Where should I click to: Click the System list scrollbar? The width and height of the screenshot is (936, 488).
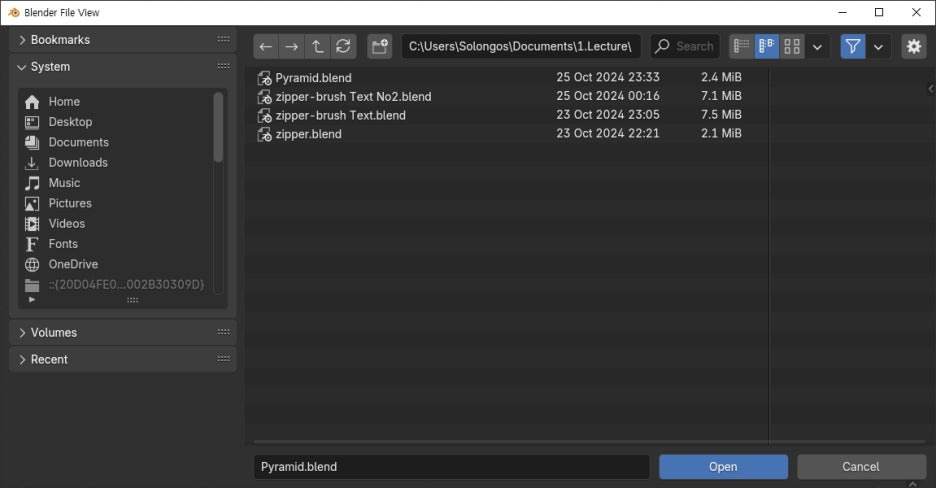pyautogui.click(x=218, y=127)
